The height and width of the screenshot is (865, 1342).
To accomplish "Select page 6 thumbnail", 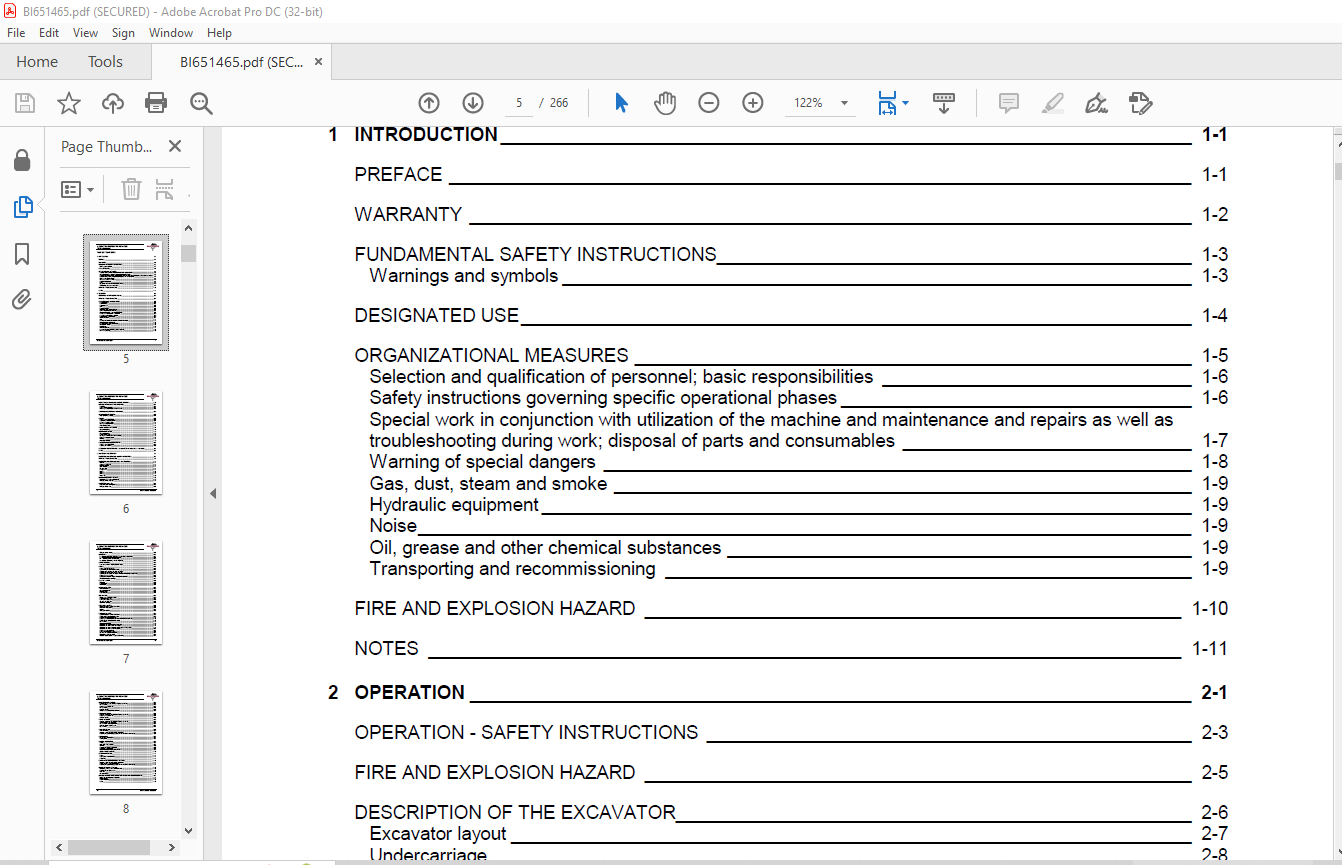I will pos(126,442).
